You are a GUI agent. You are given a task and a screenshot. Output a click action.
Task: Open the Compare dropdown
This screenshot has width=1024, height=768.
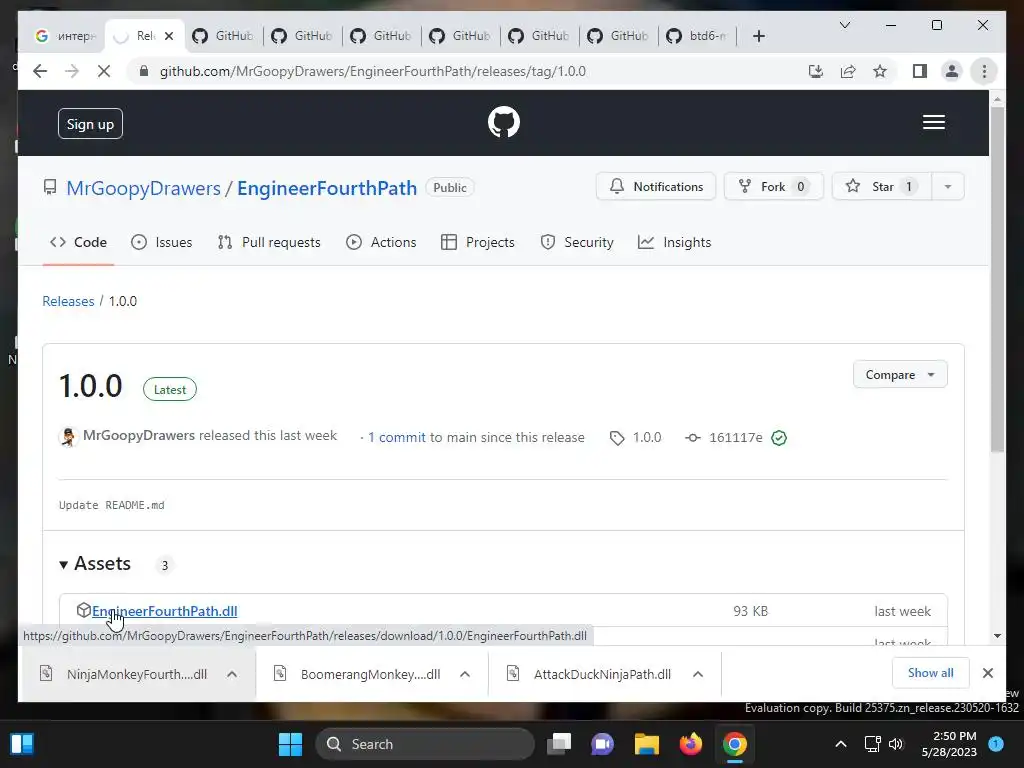tap(900, 375)
